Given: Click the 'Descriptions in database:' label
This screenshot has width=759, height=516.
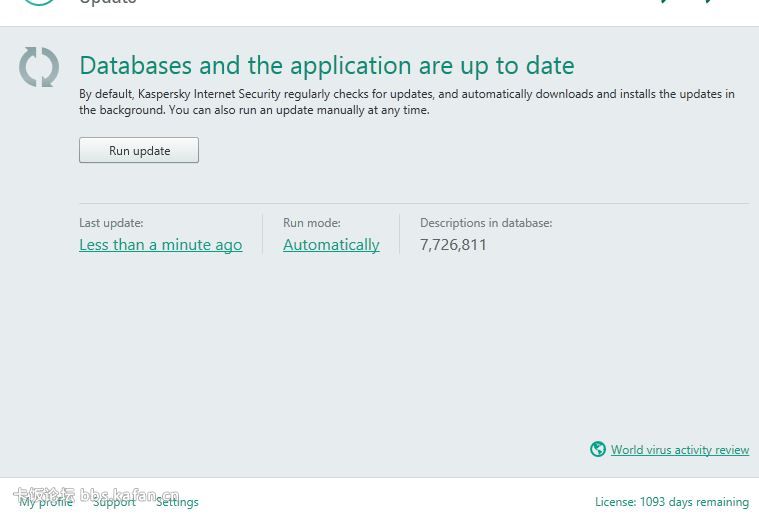Looking at the screenshot, I should 486,223.
